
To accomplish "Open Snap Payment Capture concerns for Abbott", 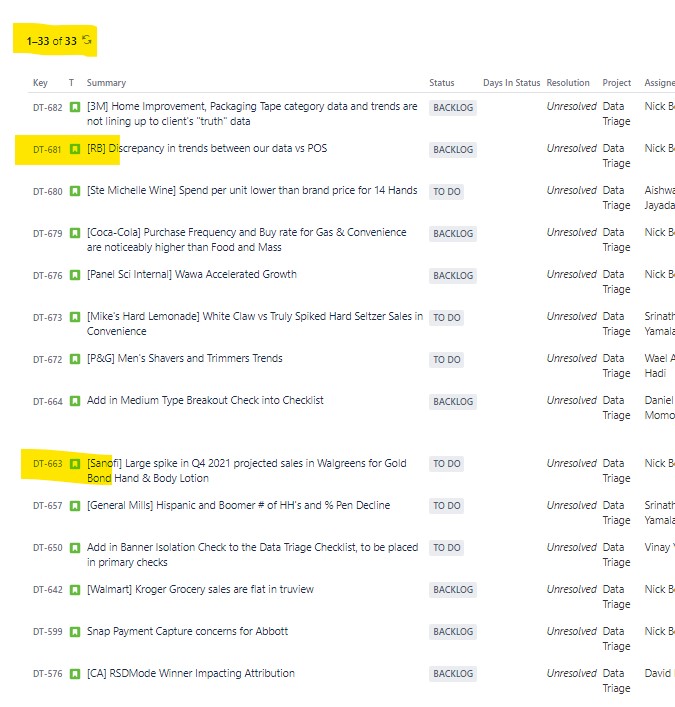I will click(187, 631).
